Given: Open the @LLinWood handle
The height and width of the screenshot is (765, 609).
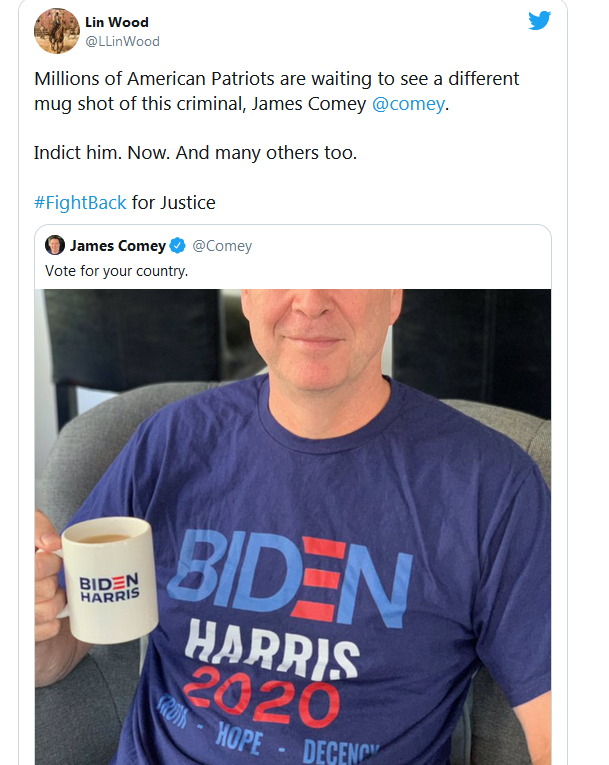Looking at the screenshot, I should (x=122, y=41).
